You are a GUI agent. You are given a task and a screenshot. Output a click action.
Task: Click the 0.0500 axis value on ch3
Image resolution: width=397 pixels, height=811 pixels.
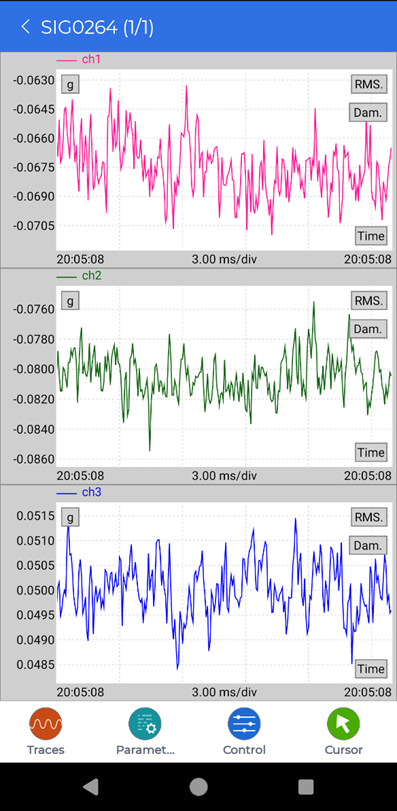coord(35,590)
